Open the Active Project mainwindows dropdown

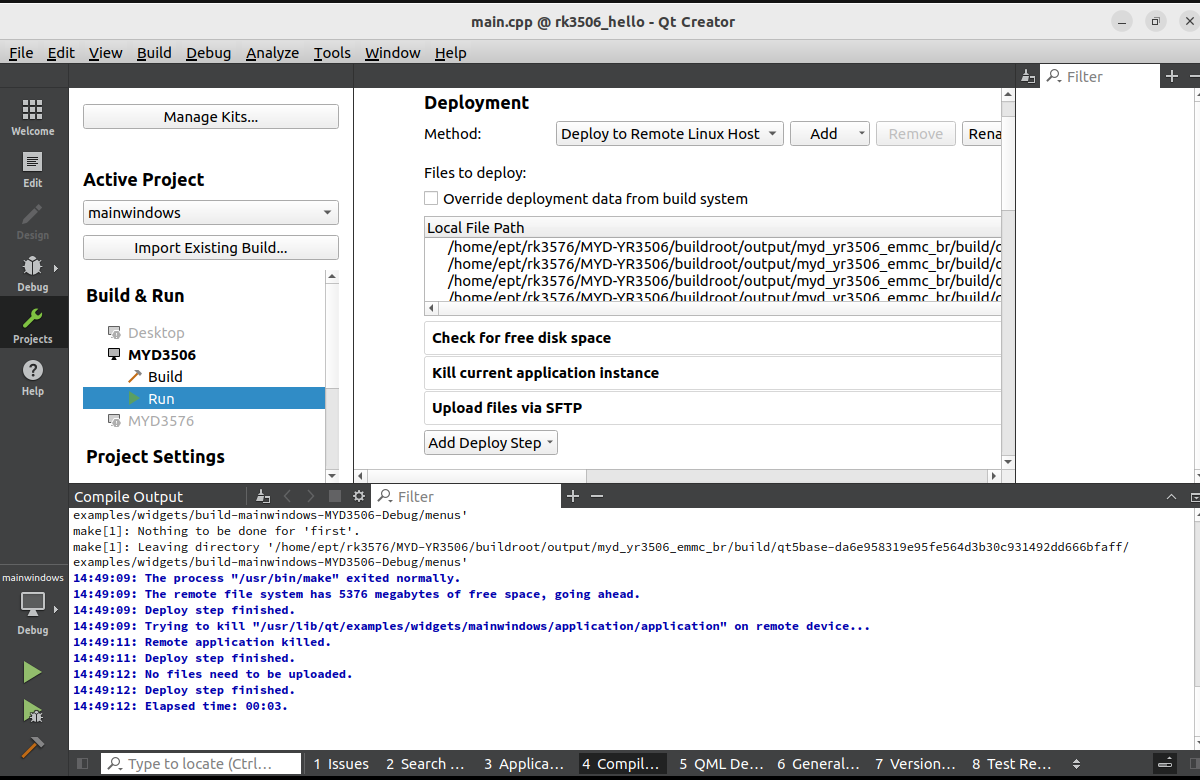pyautogui.click(x=211, y=213)
